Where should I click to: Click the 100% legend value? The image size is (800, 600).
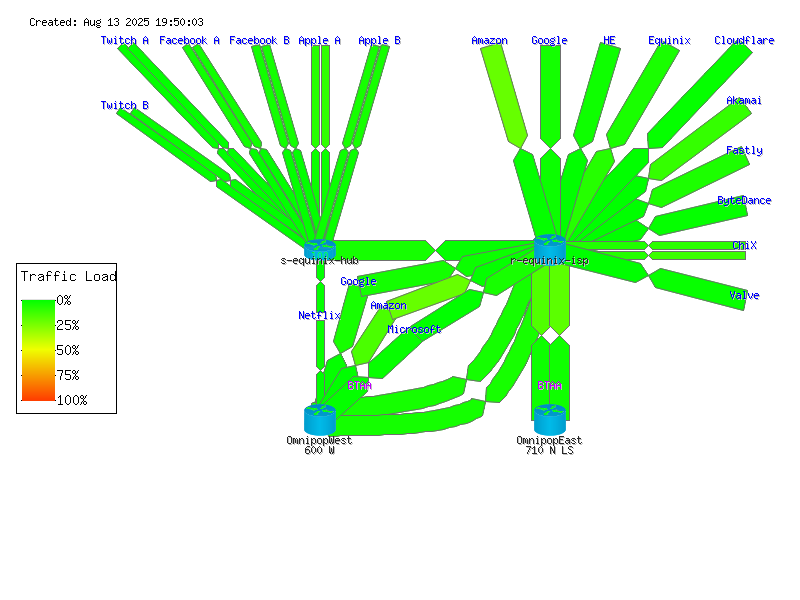(72, 400)
